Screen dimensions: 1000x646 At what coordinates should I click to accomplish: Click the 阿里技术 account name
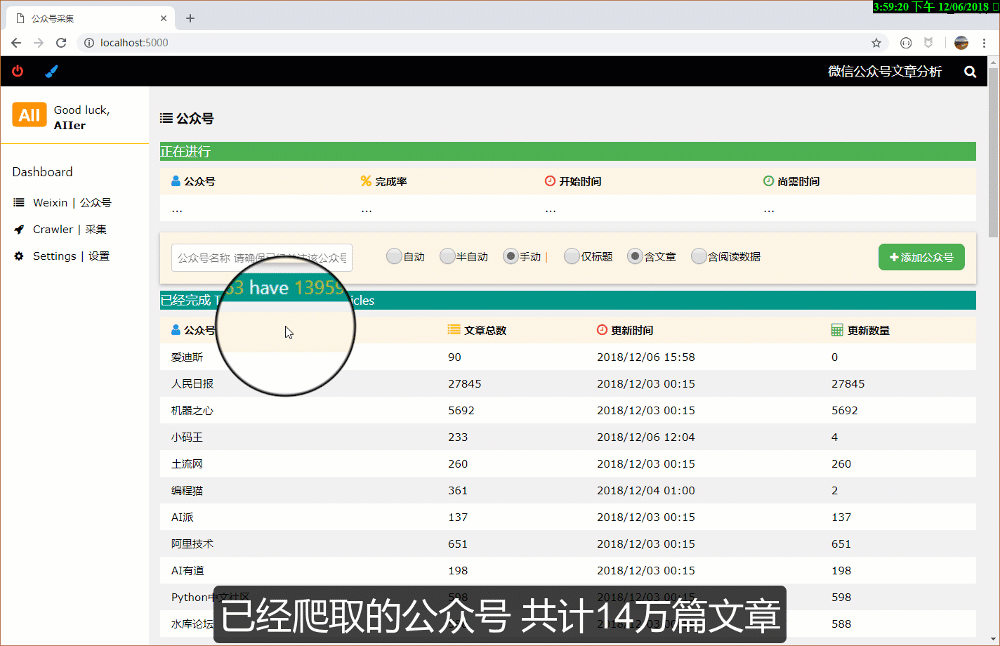pyautogui.click(x=192, y=544)
